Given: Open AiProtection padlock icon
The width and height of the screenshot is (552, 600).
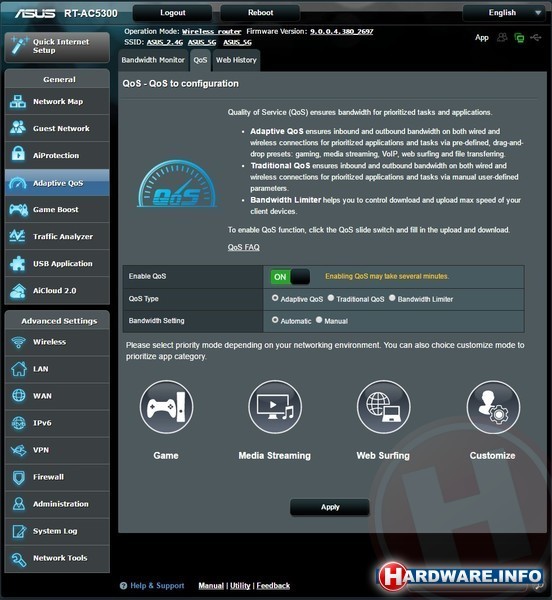Looking at the screenshot, I should click(18, 155).
